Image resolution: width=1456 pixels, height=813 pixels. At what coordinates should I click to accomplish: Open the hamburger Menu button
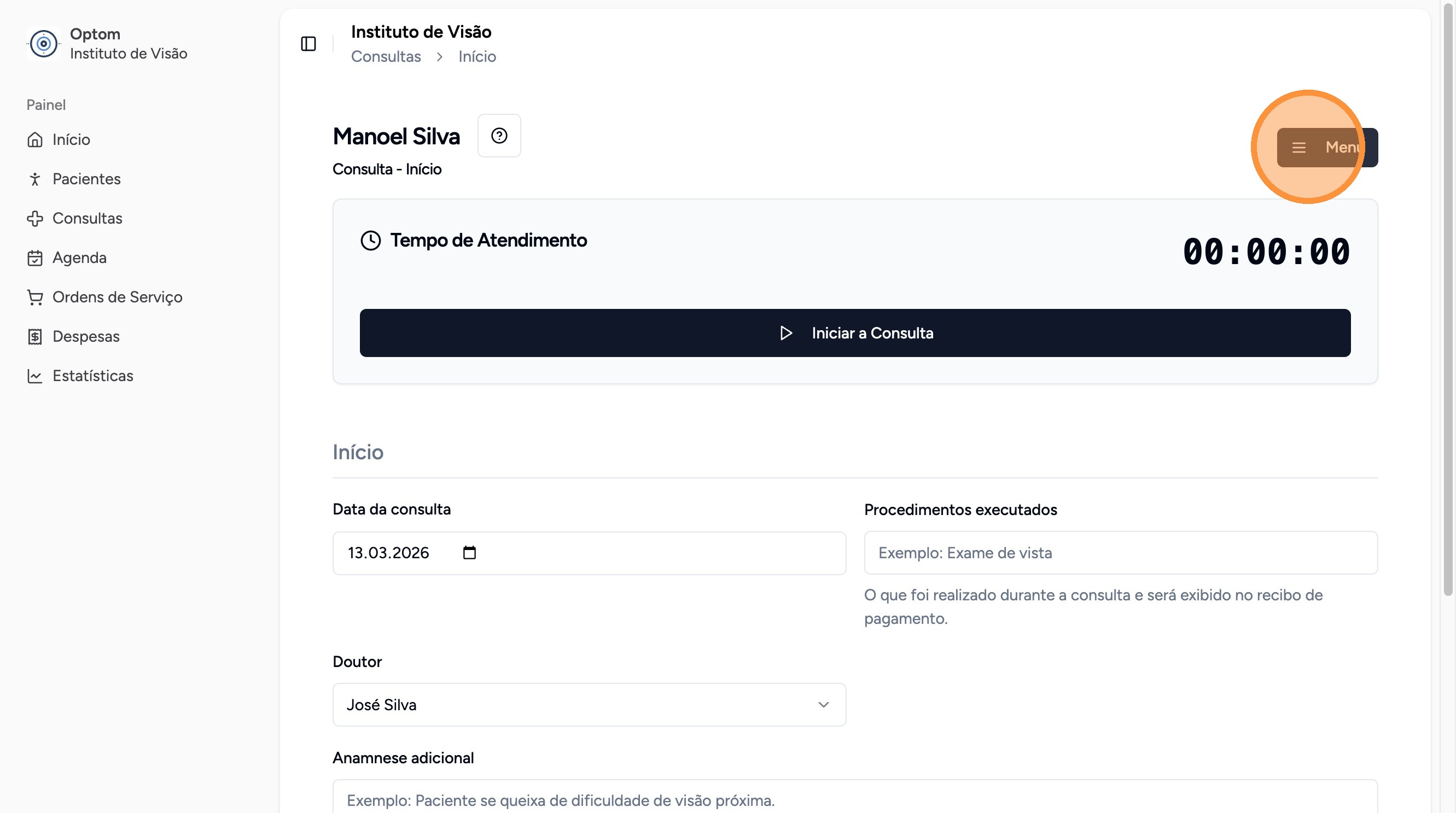coord(1326,148)
